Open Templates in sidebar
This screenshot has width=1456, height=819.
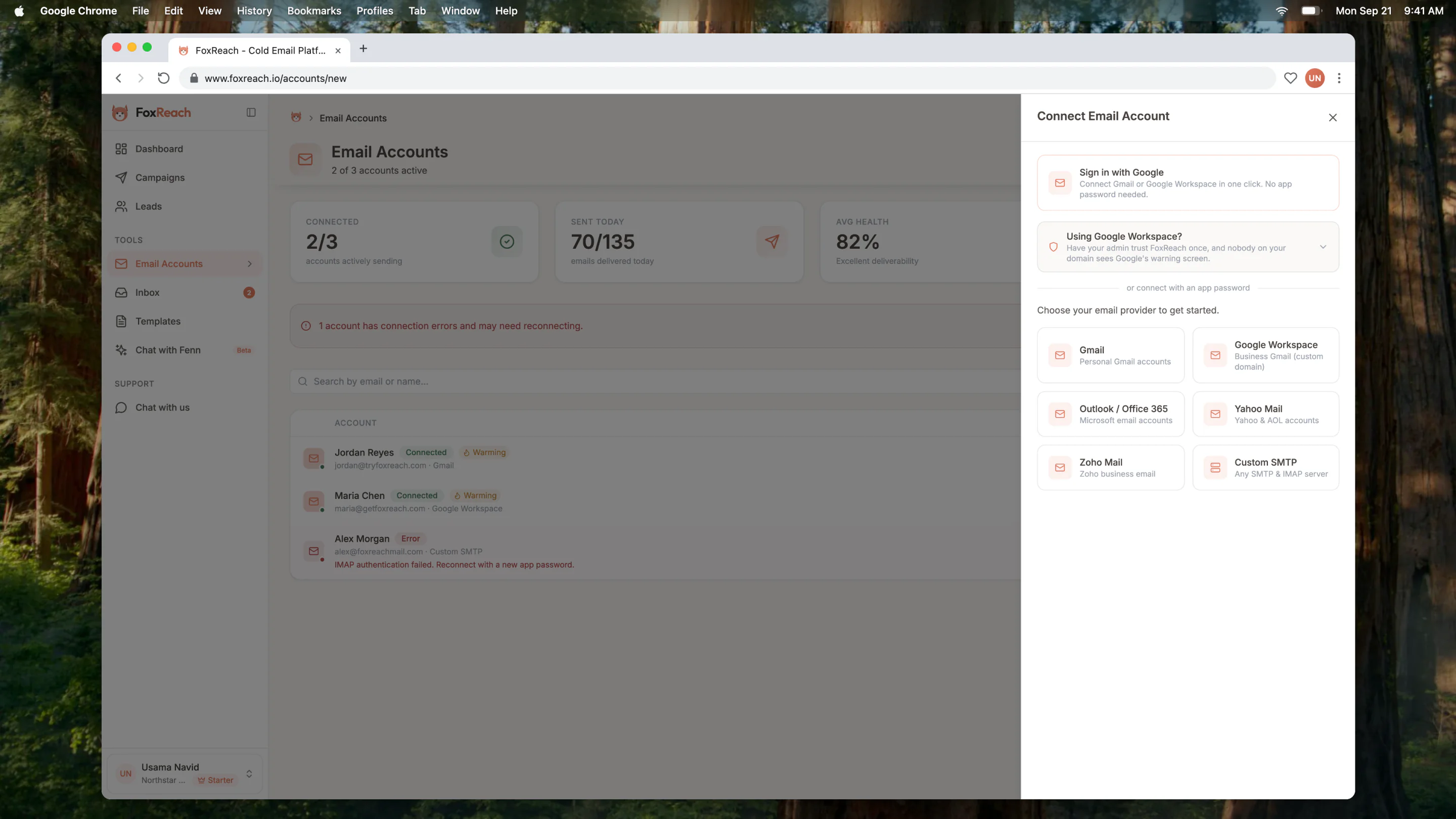coord(184,322)
